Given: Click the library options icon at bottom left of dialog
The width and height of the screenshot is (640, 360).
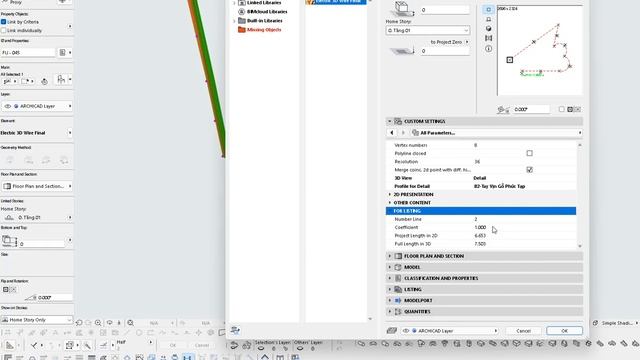Looking at the screenshot, I should point(235,330).
